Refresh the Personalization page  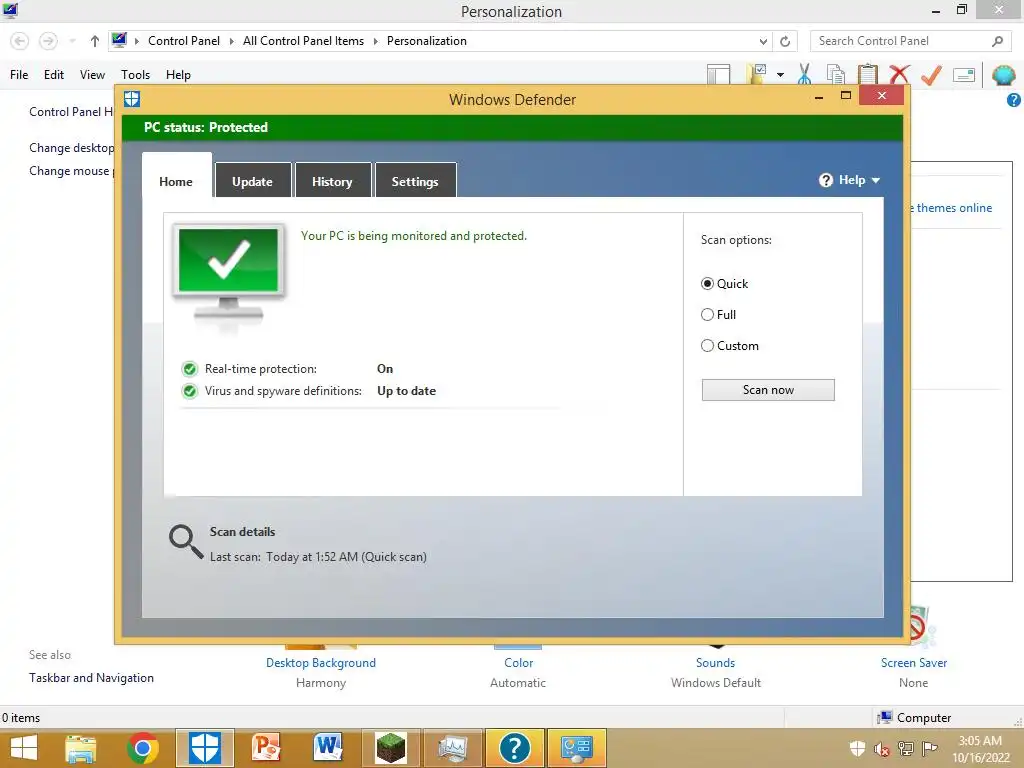(x=785, y=41)
